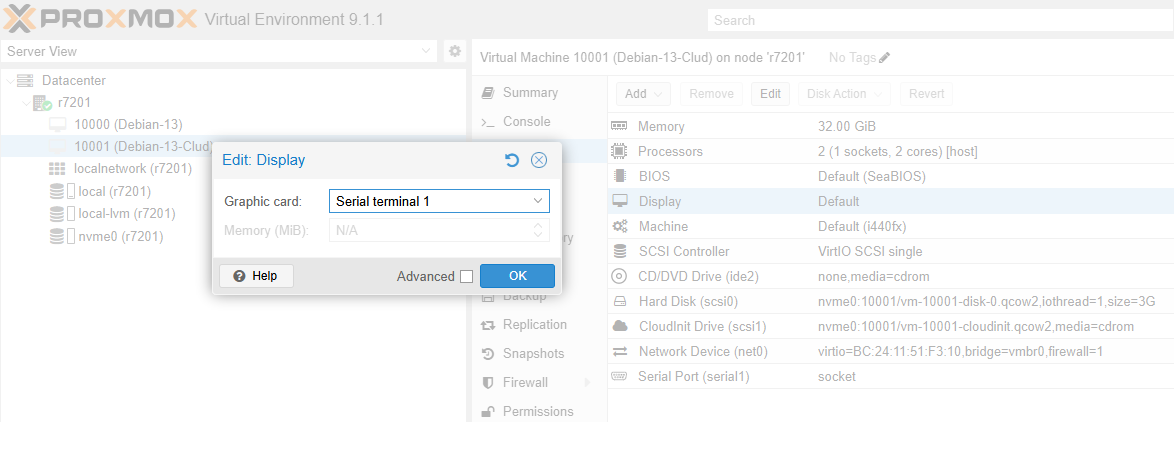
Task: Enable the Advanced checkbox
Action: pyautogui.click(x=466, y=277)
